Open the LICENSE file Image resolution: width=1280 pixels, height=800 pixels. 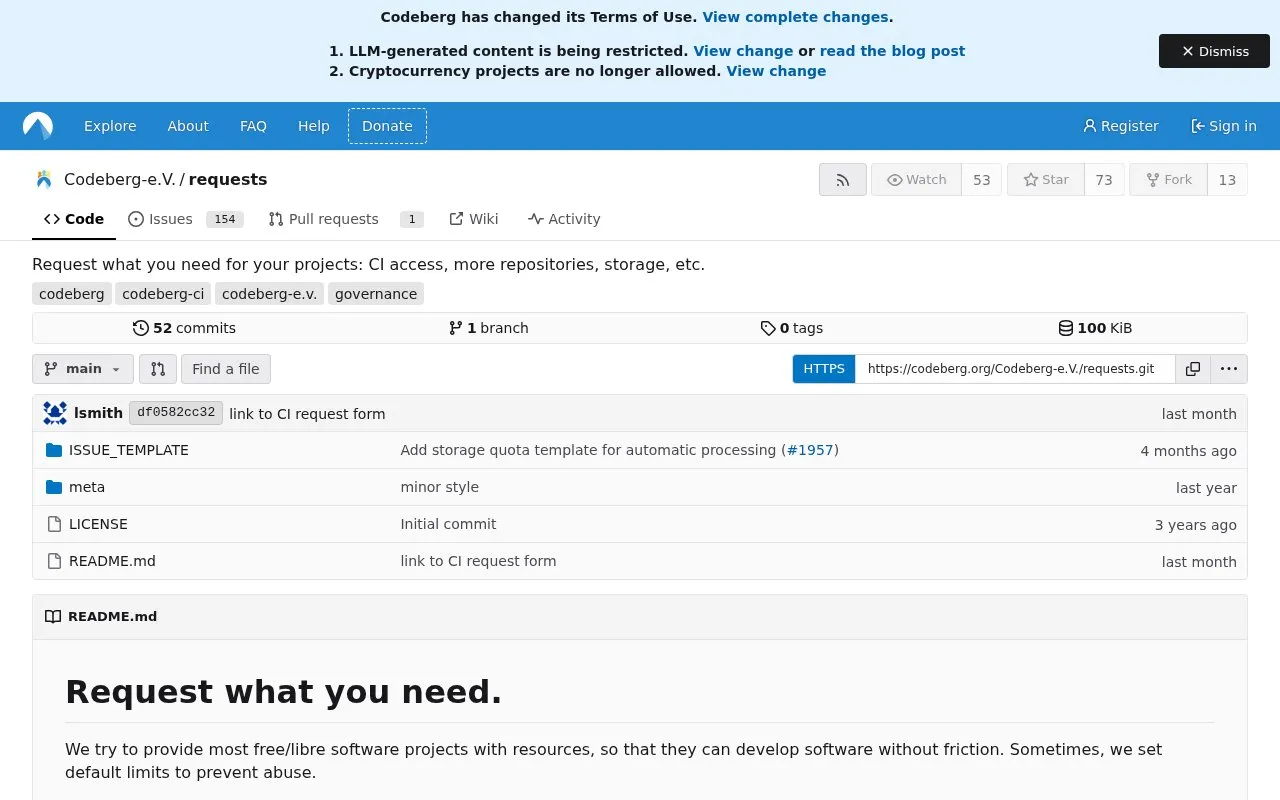(98, 524)
